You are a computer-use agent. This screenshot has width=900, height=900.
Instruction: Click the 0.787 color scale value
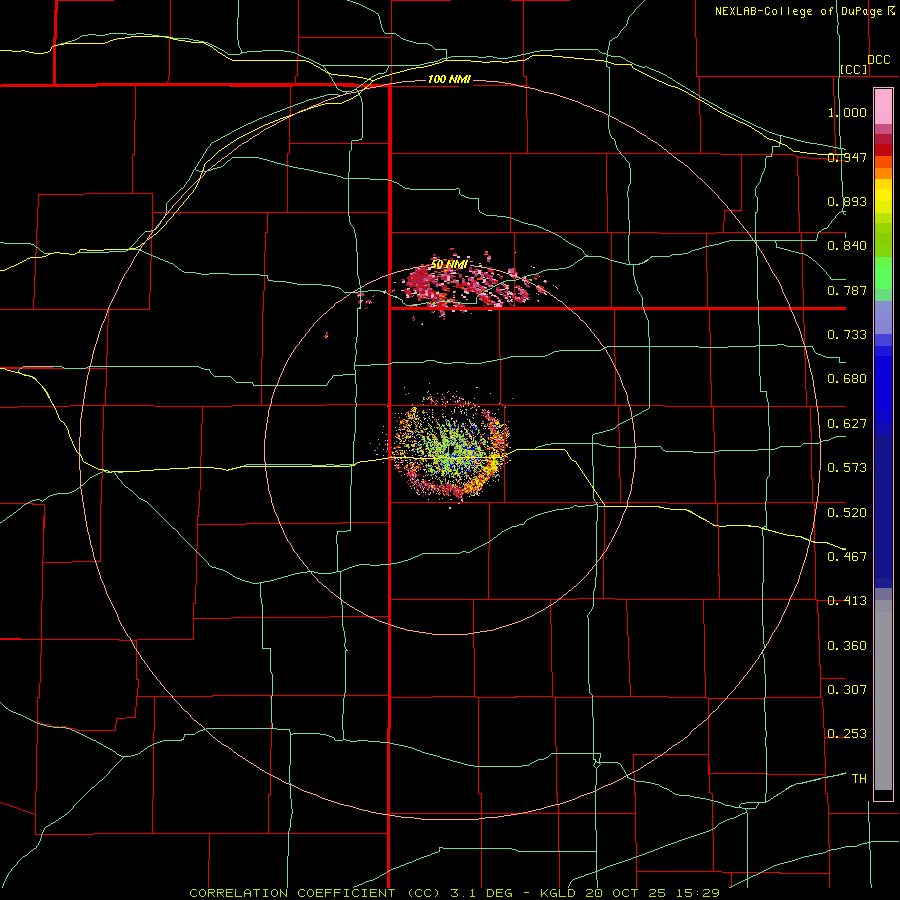point(847,290)
